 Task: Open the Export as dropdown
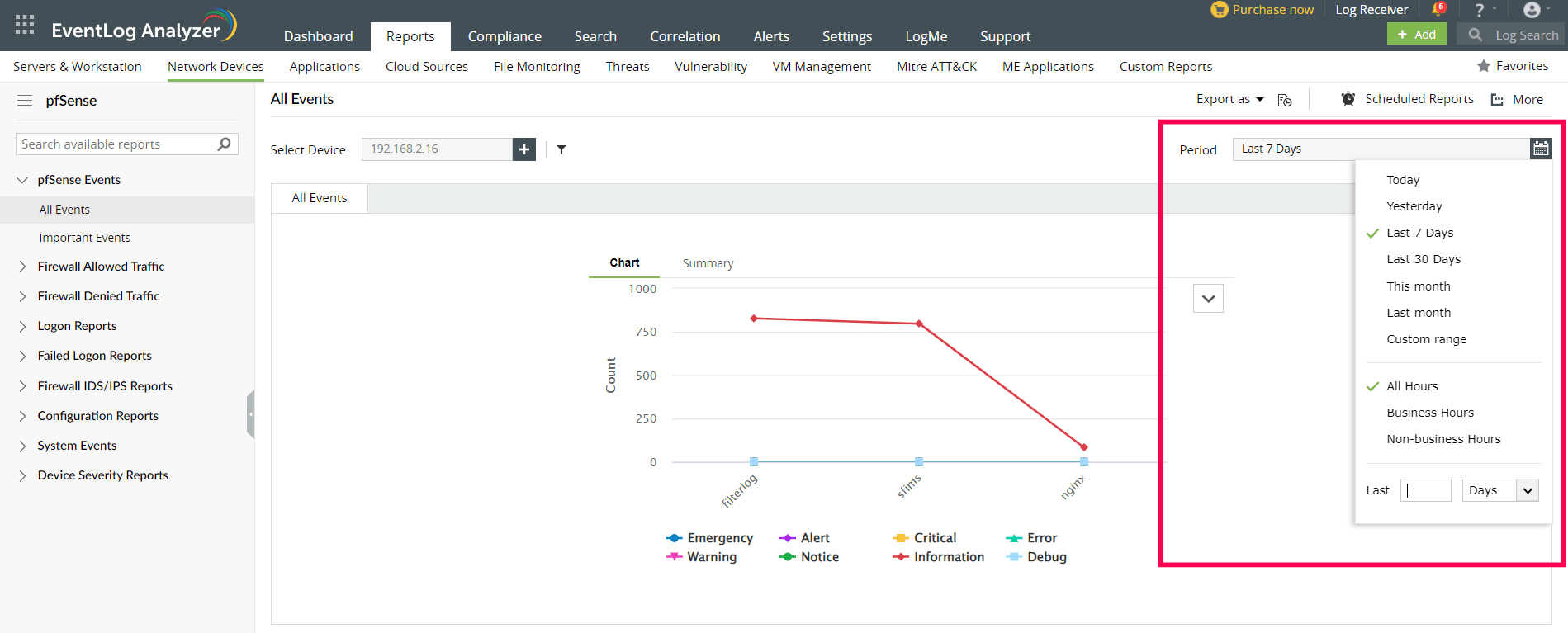[1230, 99]
